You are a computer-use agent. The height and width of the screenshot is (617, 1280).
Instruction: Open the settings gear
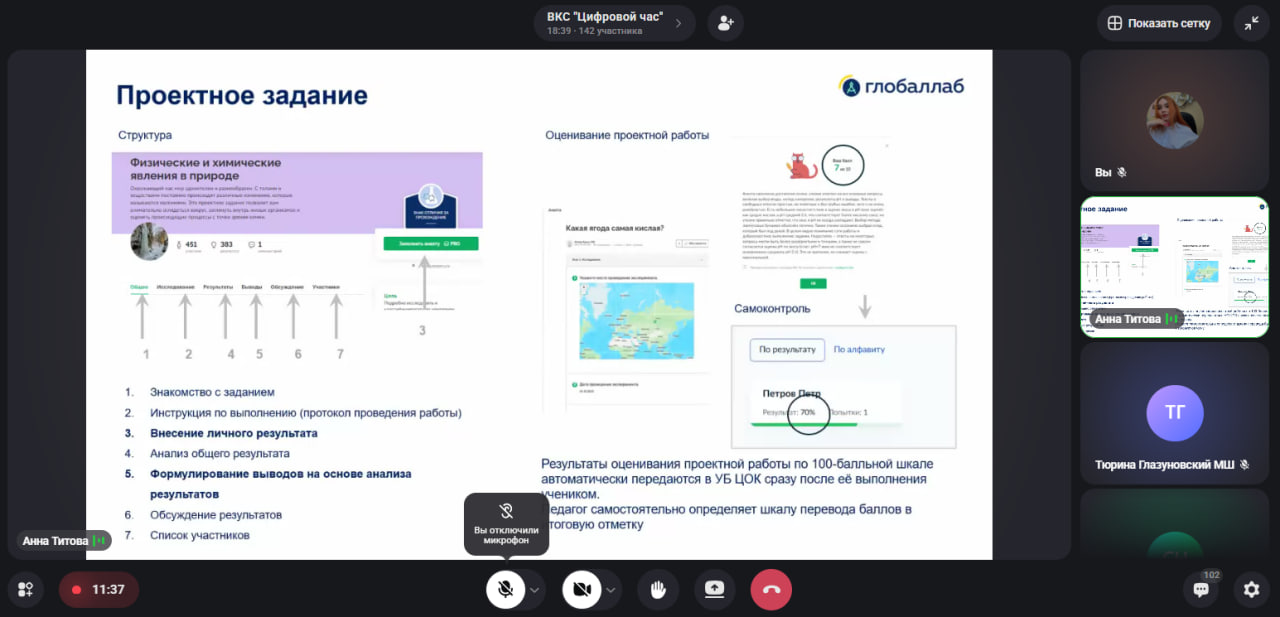[1251, 590]
